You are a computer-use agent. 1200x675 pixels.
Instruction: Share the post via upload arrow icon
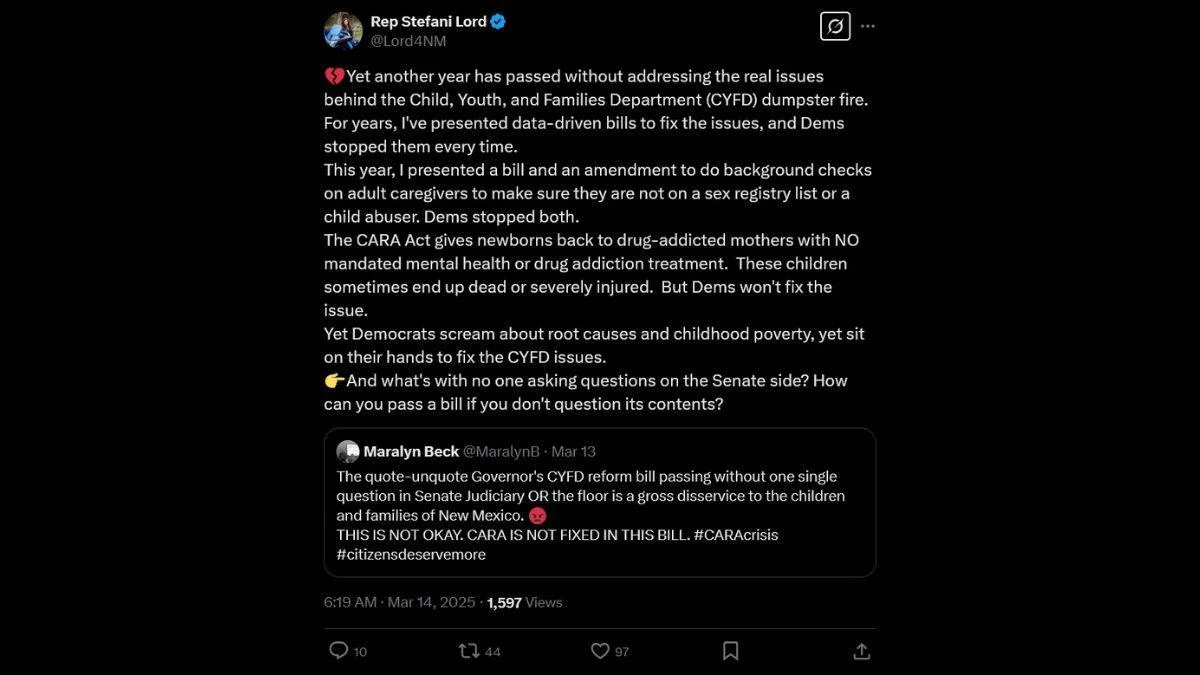point(862,651)
